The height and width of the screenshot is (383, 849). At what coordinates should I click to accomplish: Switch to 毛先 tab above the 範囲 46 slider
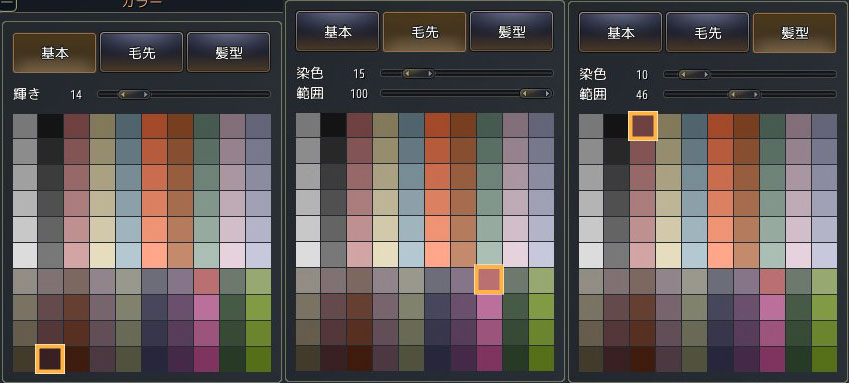tap(708, 33)
